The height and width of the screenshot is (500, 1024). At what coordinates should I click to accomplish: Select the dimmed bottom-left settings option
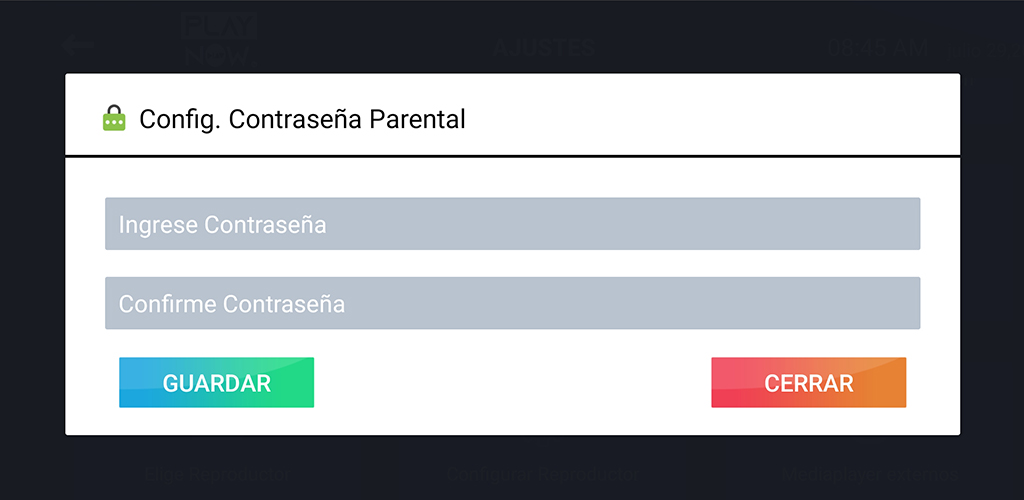217,473
